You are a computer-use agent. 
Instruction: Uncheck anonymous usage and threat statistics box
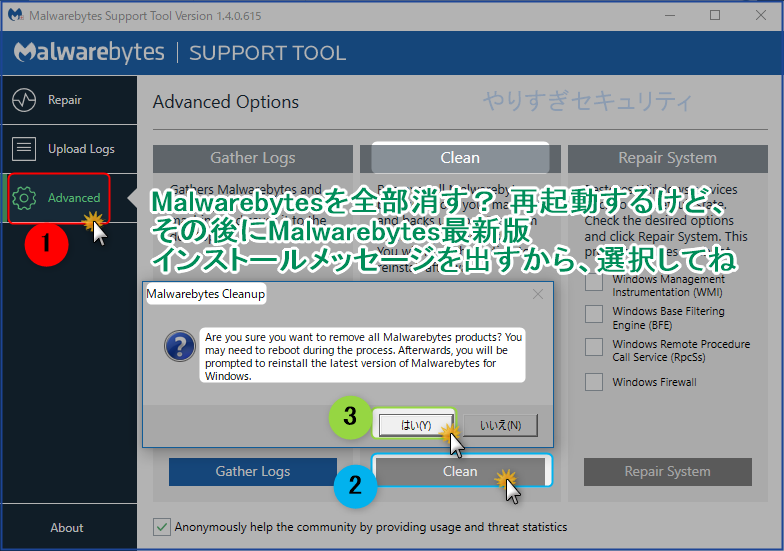[x=162, y=527]
